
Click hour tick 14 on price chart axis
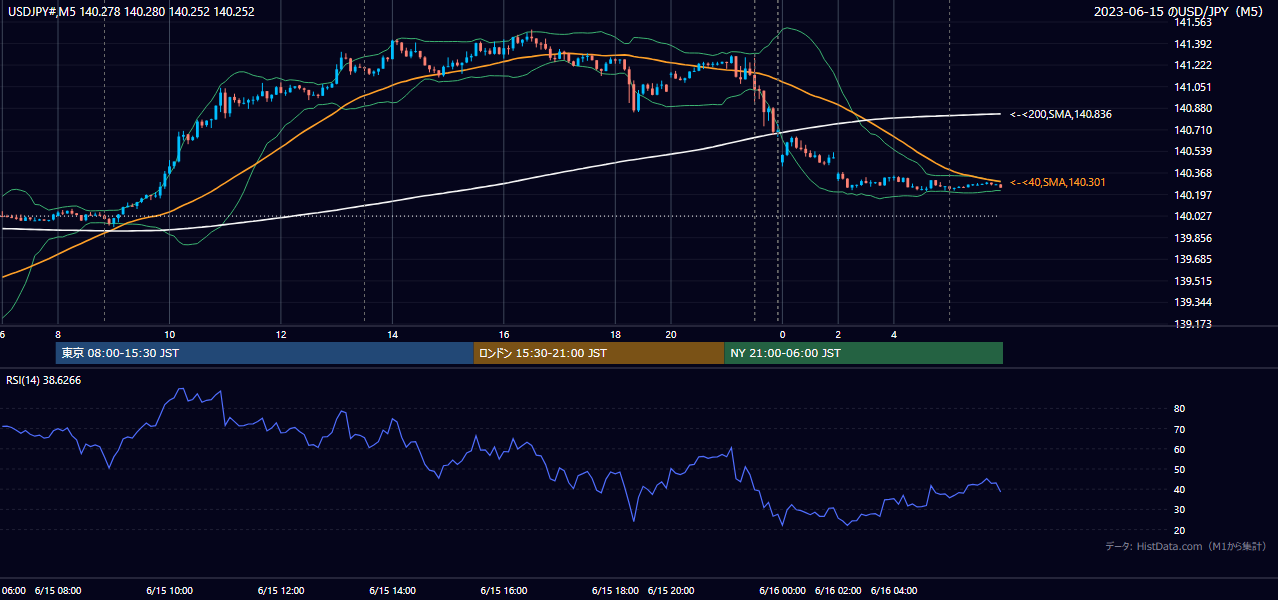tap(393, 334)
